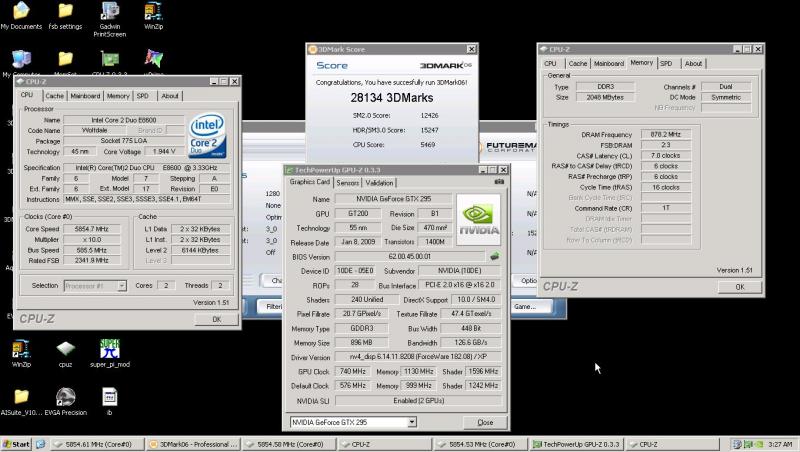800x452 pixels.
Task: Click the camera screenshot icon in GPU-Z
Action: 499,182
